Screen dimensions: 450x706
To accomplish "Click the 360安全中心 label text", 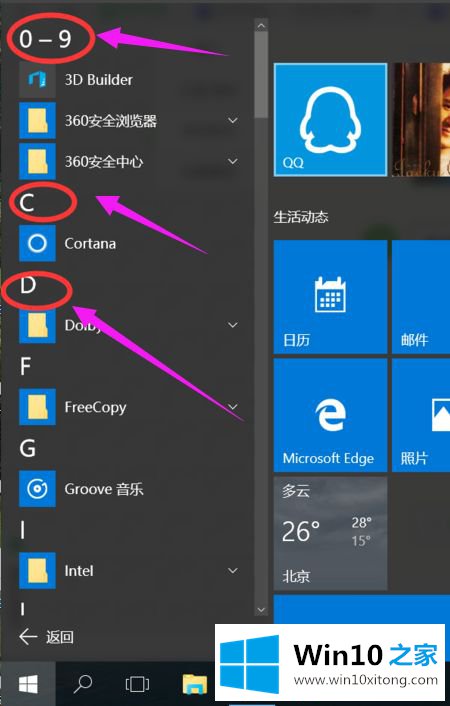I will coord(104,162).
